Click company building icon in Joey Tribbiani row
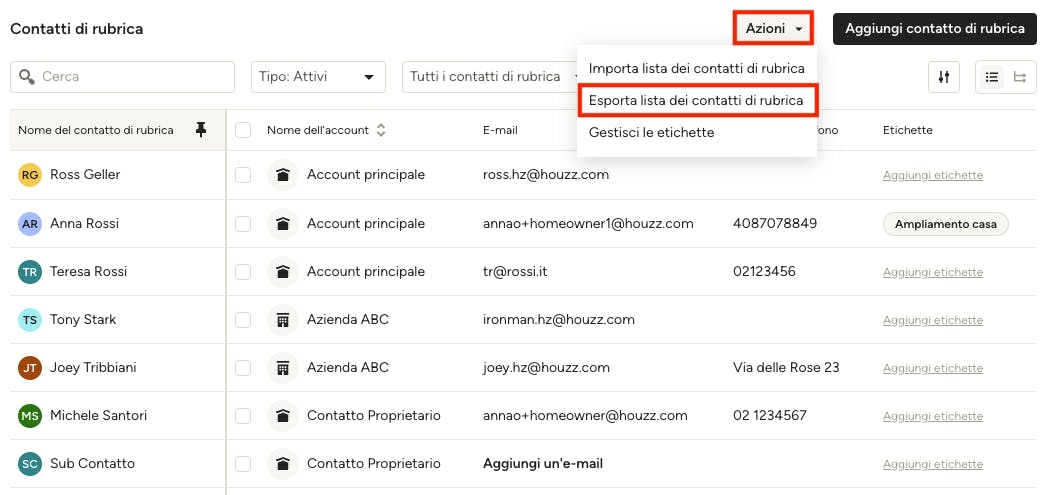This screenshot has height=495, width=1051. pyautogui.click(x=283, y=368)
